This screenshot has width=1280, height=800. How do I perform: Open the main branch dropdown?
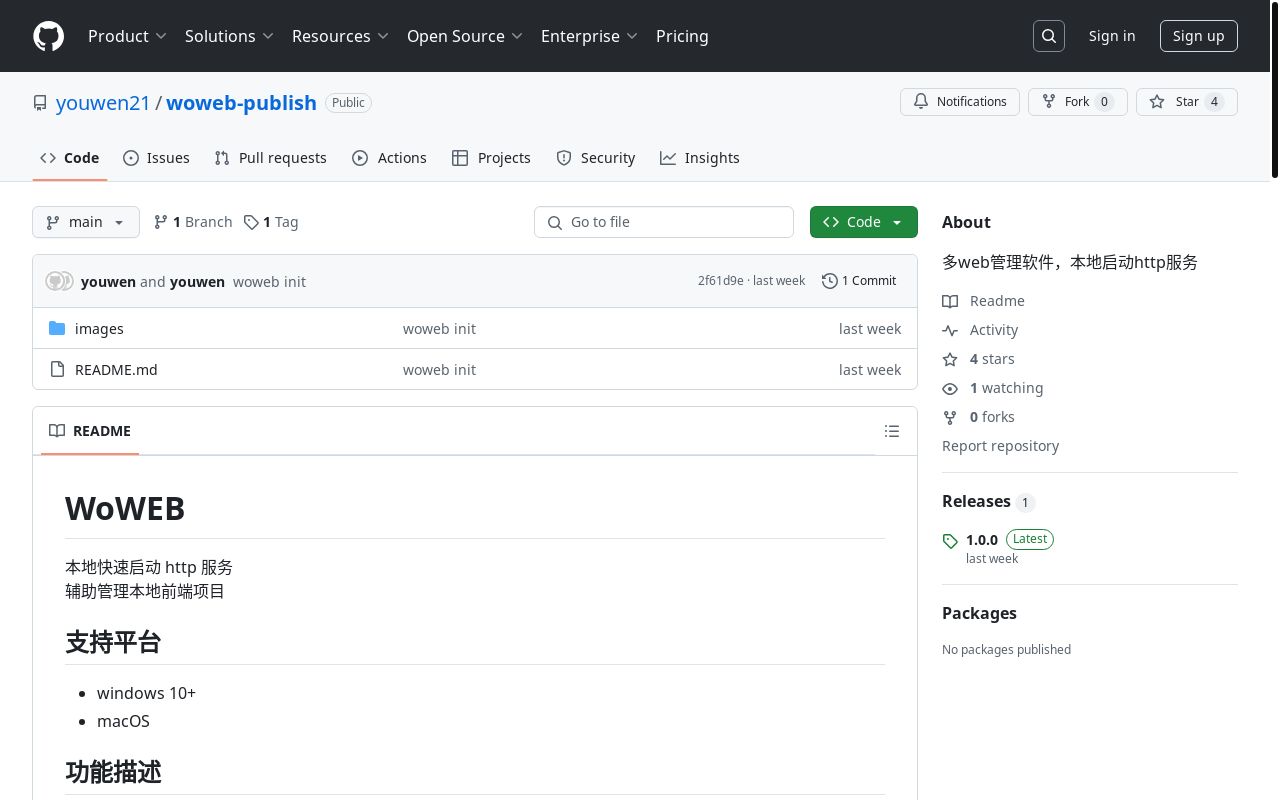86,222
